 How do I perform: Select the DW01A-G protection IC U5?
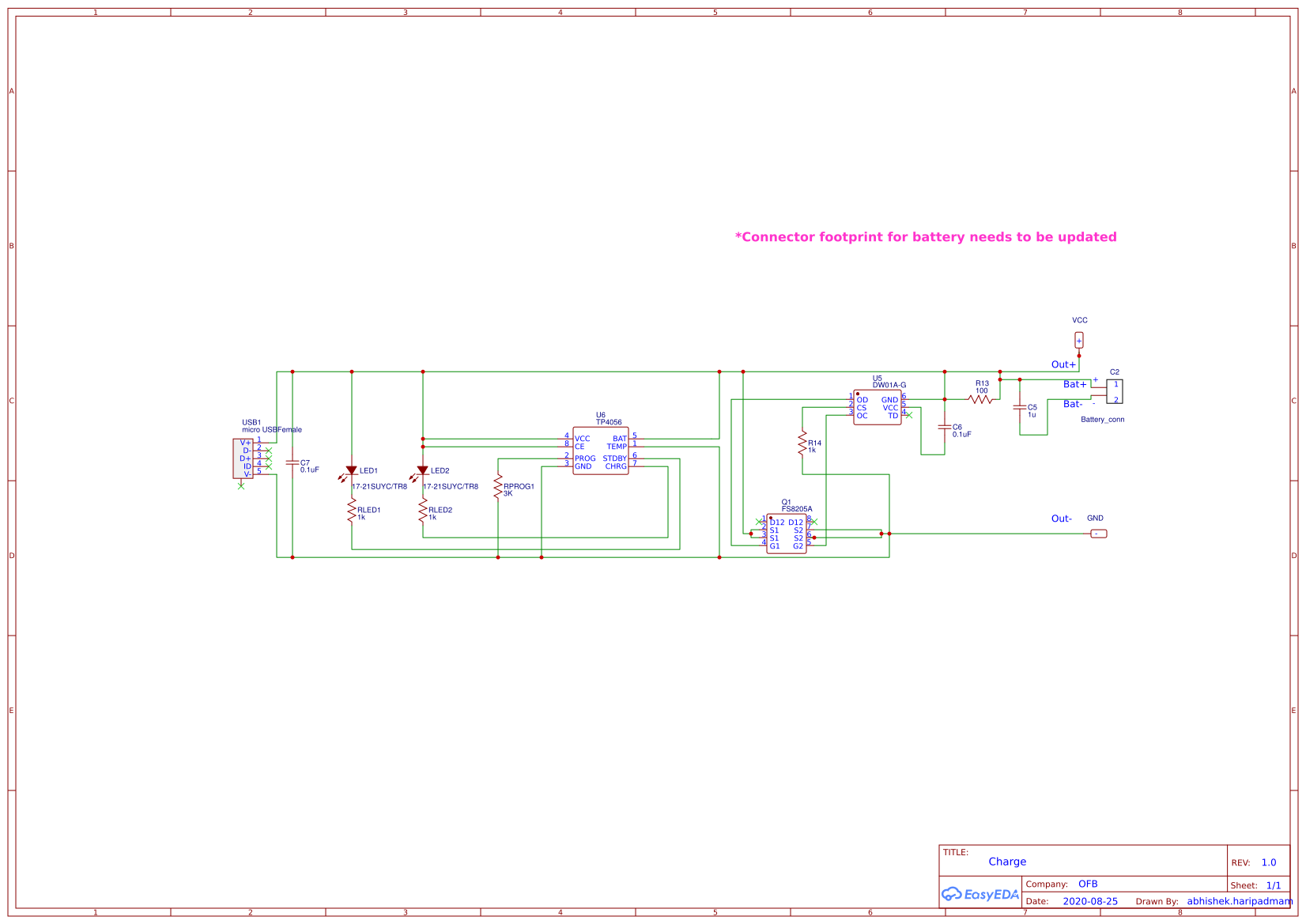point(877,407)
